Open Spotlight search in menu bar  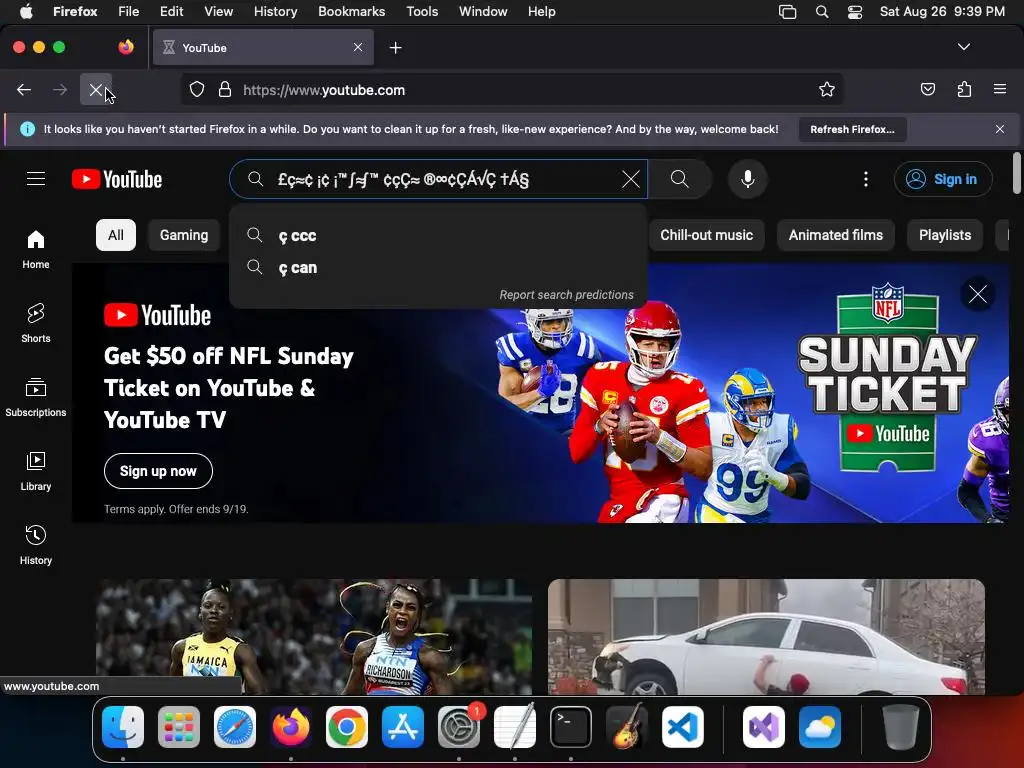[822, 11]
